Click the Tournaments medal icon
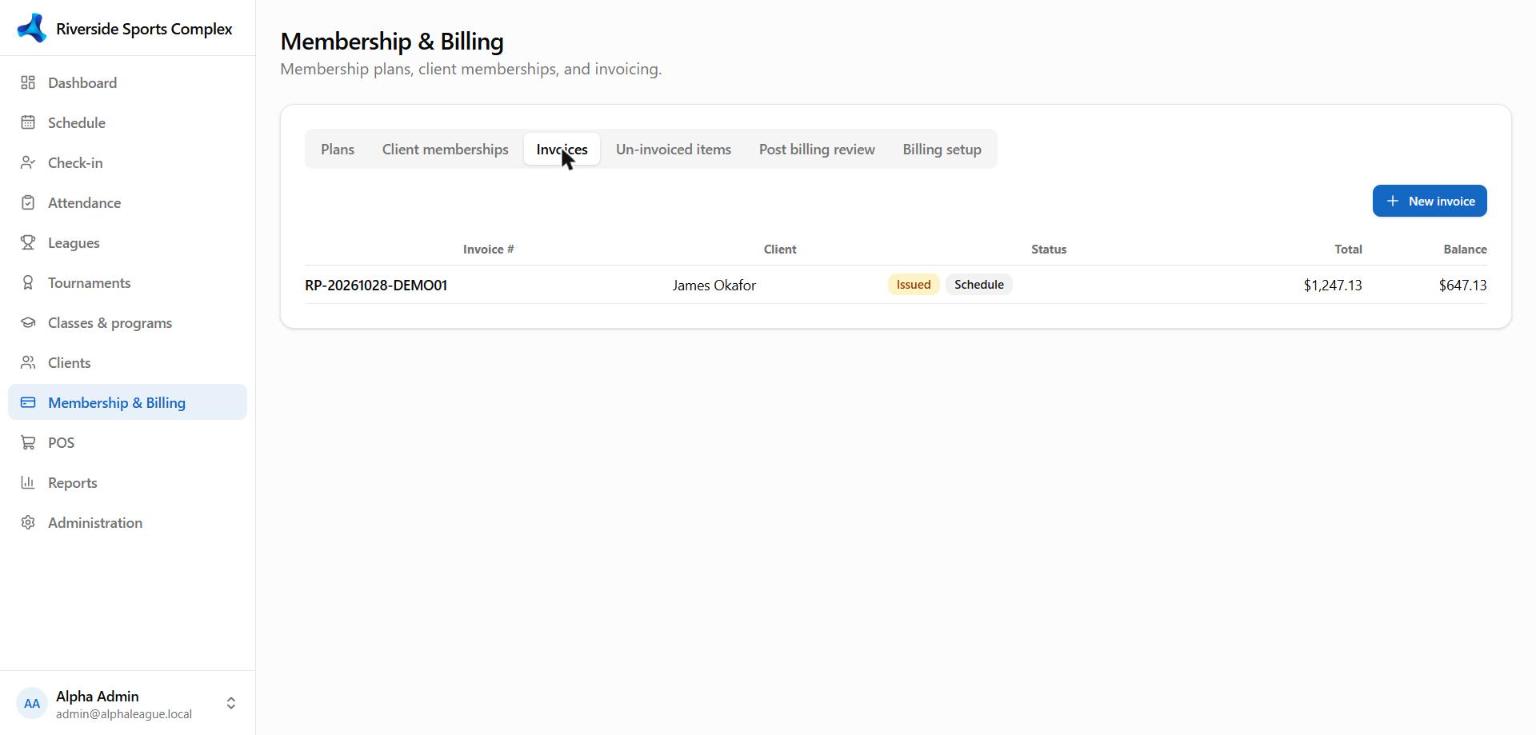 coord(28,283)
